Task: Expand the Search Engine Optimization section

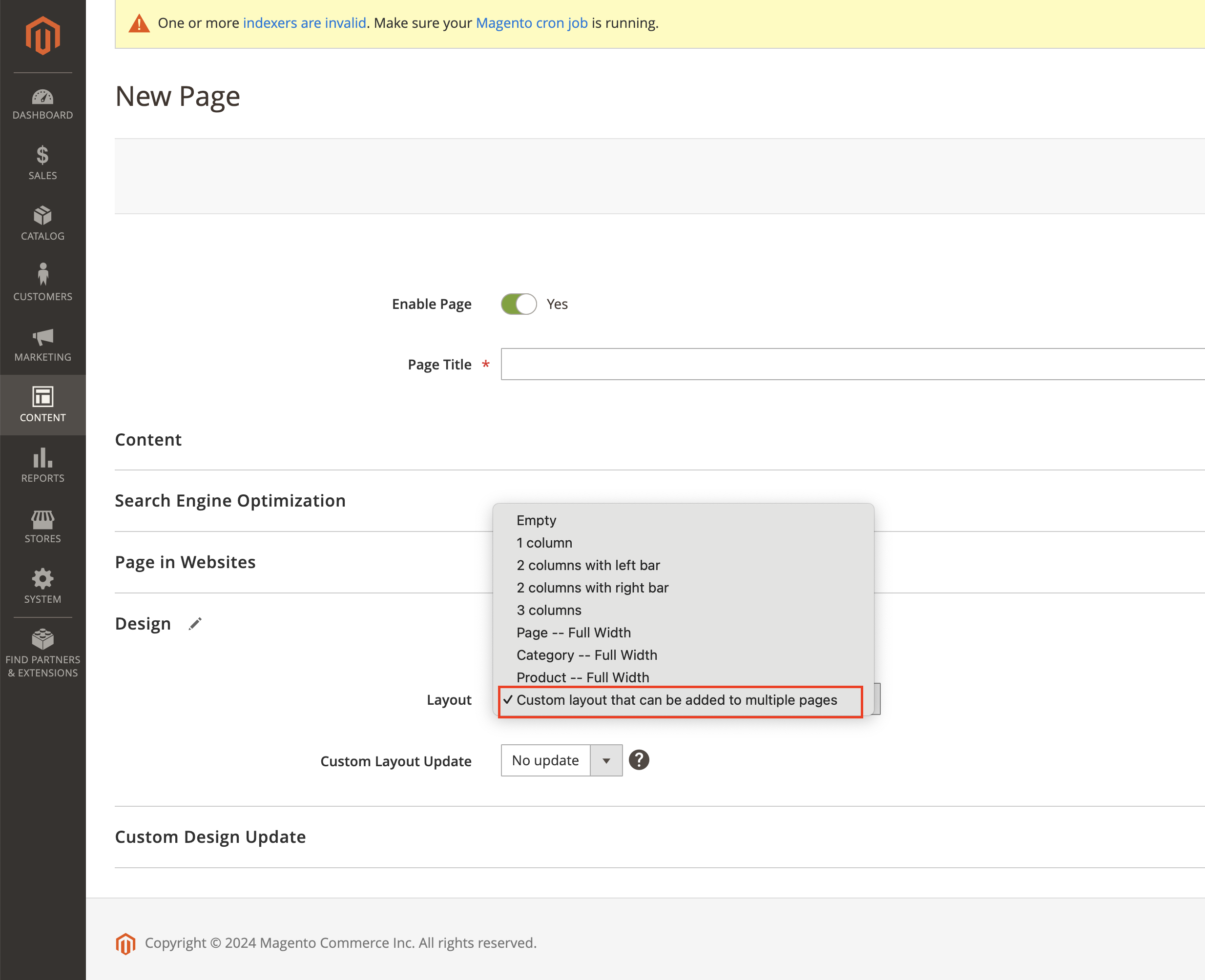Action: [x=230, y=501]
